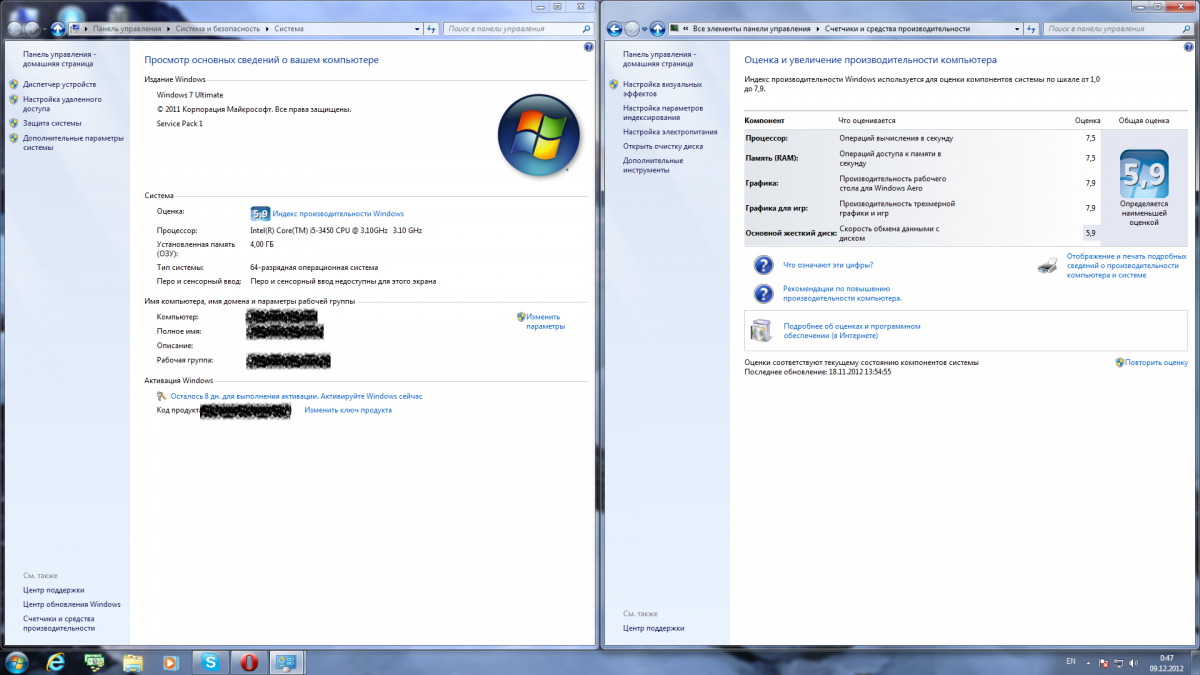This screenshot has height=675, width=1200.
Task: Click 'Индекс производительности Windows' link
Action: [338, 213]
